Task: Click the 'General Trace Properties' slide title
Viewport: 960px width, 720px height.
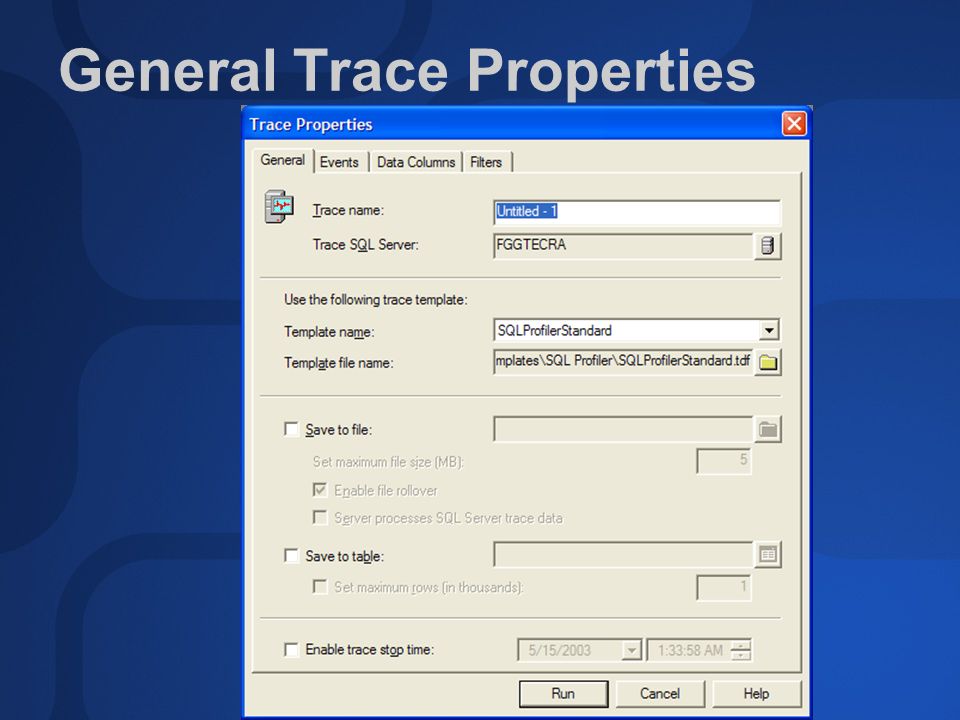Action: (x=408, y=71)
